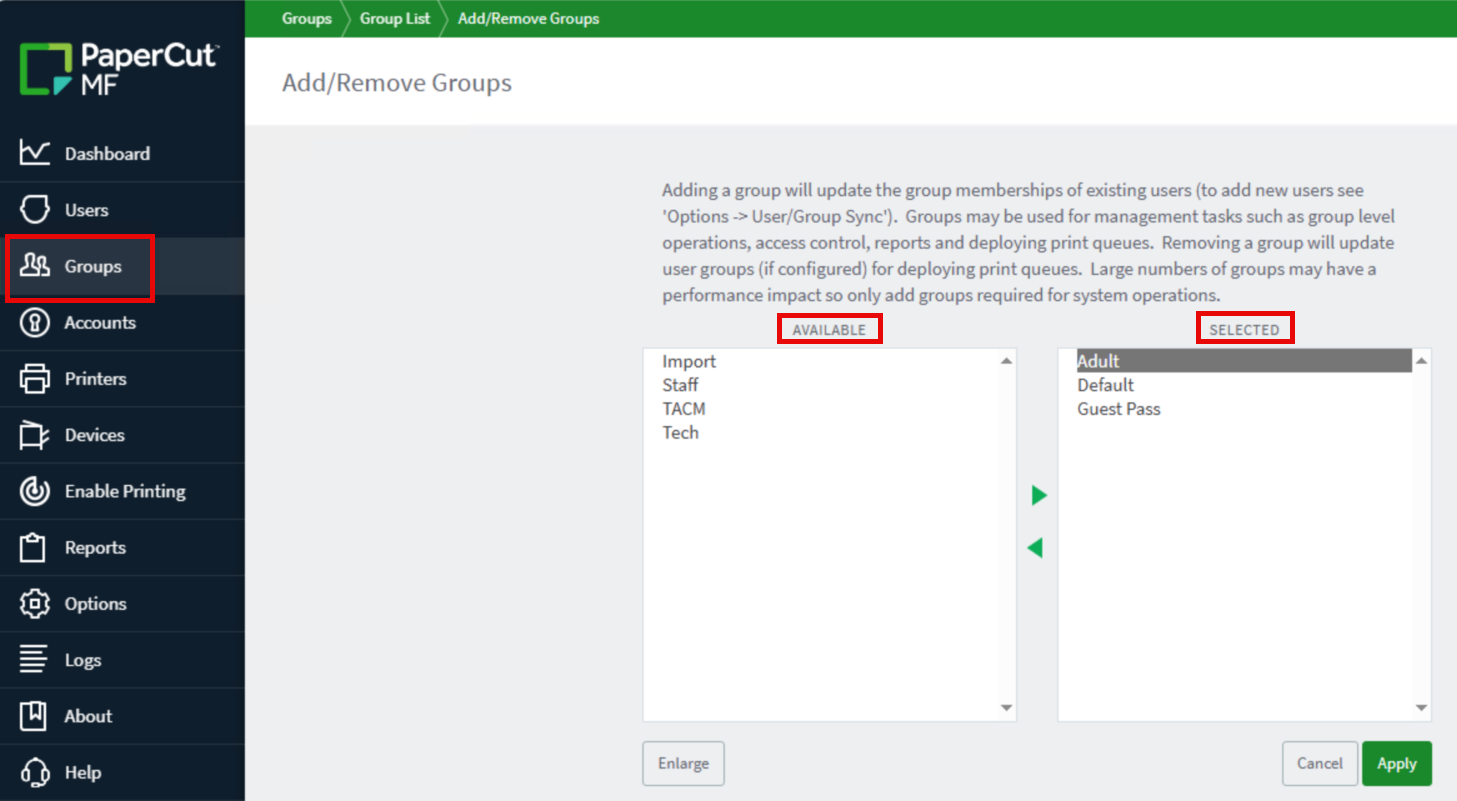Open the Options section
Screen dimensions: 1457x801
[x=96, y=604]
